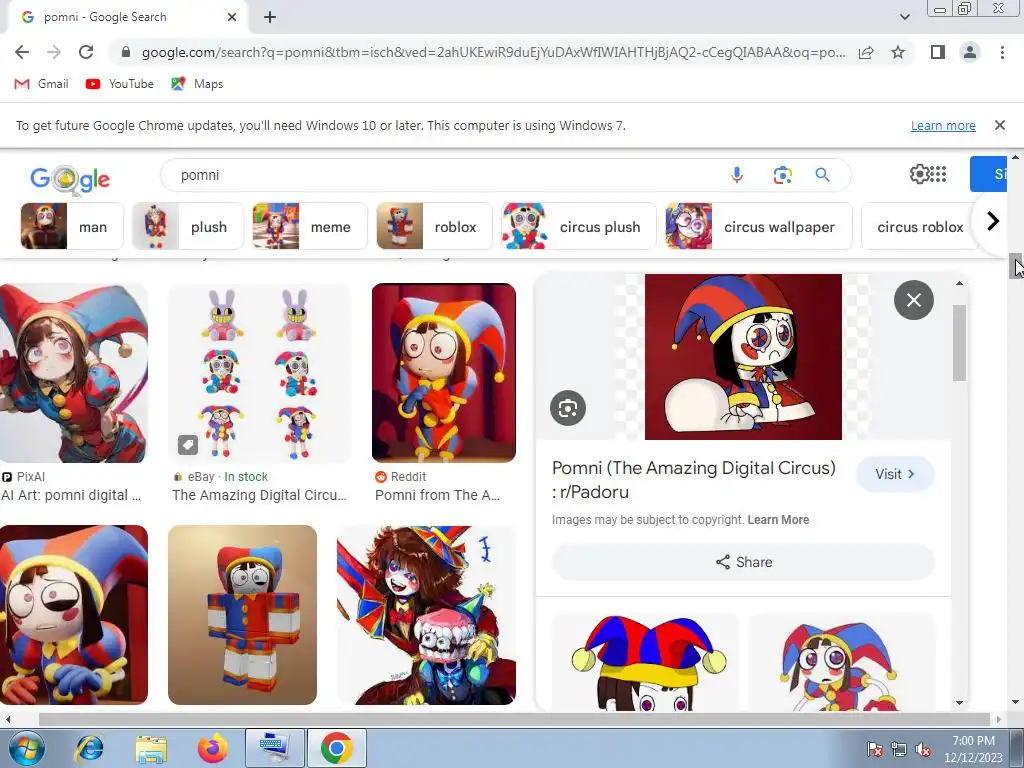The width and height of the screenshot is (1024, 768).
Task: Go to Google home via logo
Action: 70,179
